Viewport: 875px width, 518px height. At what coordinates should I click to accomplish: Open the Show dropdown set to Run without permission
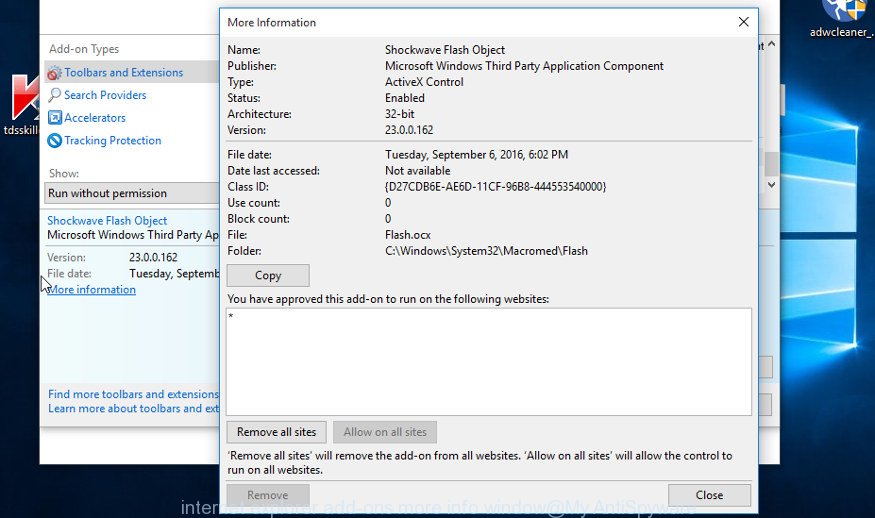click(132, 193)
